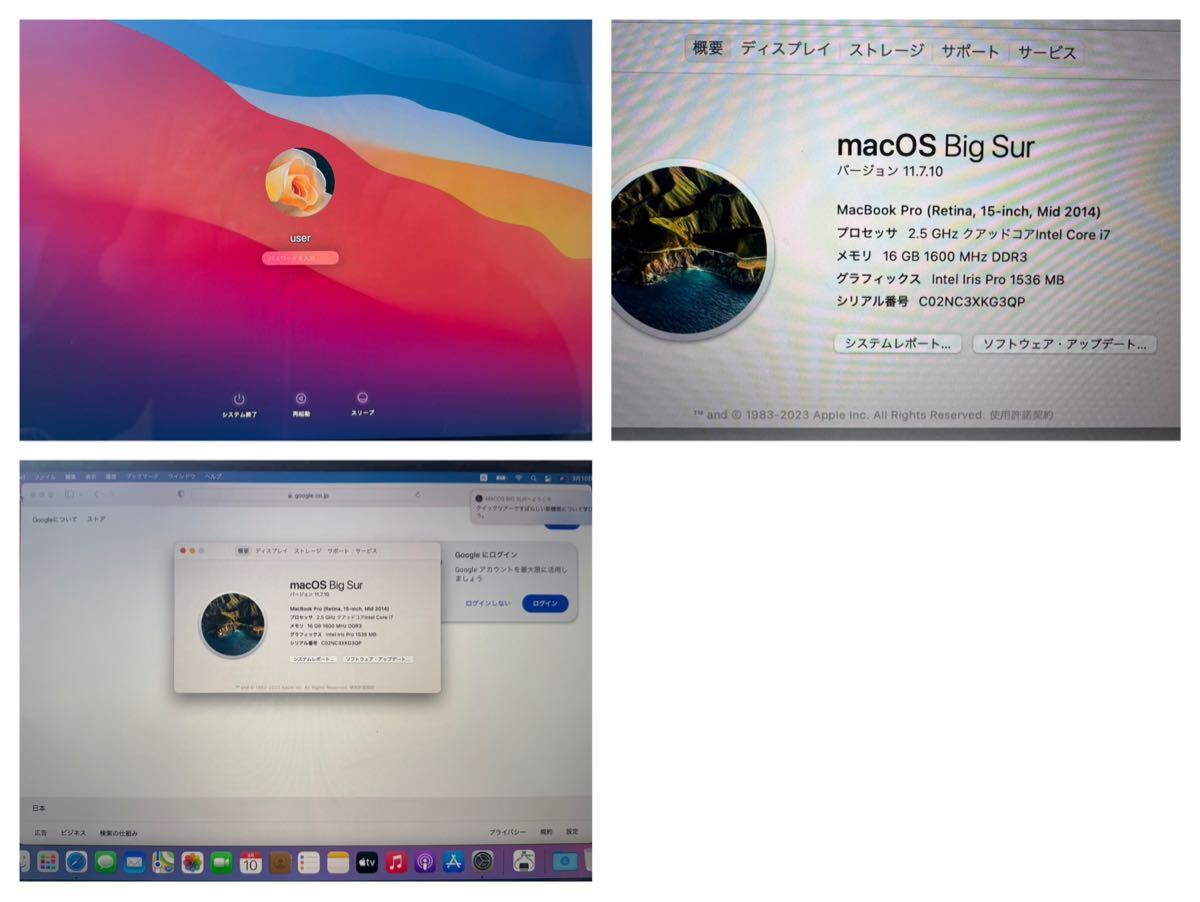
Task: Open Photos from the Dock
Action: (x=193, y=861)
